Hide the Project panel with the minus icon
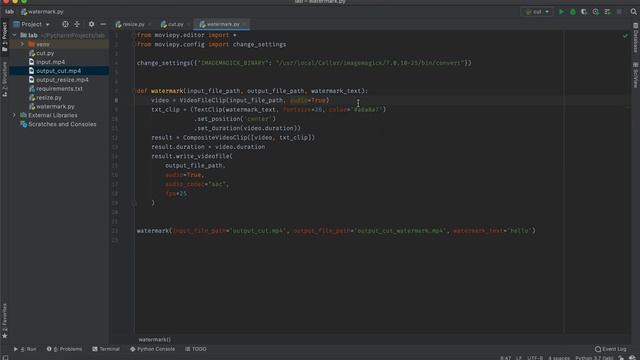640x360 pixels. coord(103,24)
